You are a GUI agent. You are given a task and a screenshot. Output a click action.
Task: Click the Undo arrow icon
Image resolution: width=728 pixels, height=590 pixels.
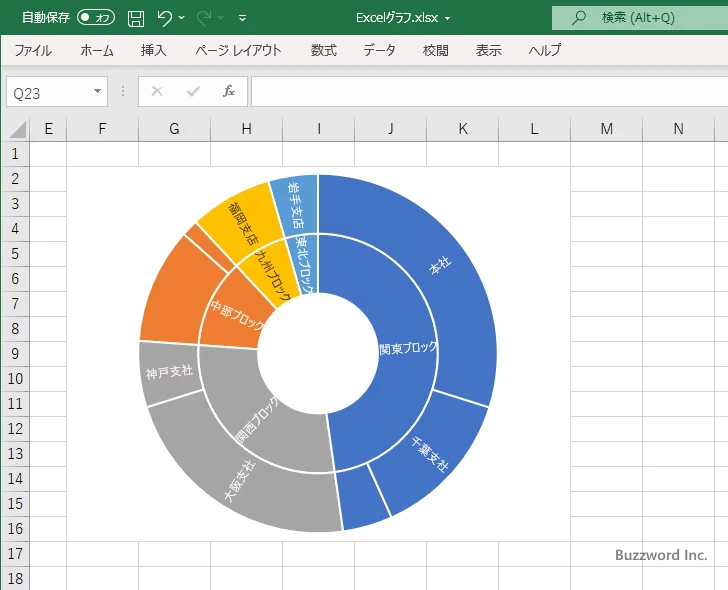(165, 18)
